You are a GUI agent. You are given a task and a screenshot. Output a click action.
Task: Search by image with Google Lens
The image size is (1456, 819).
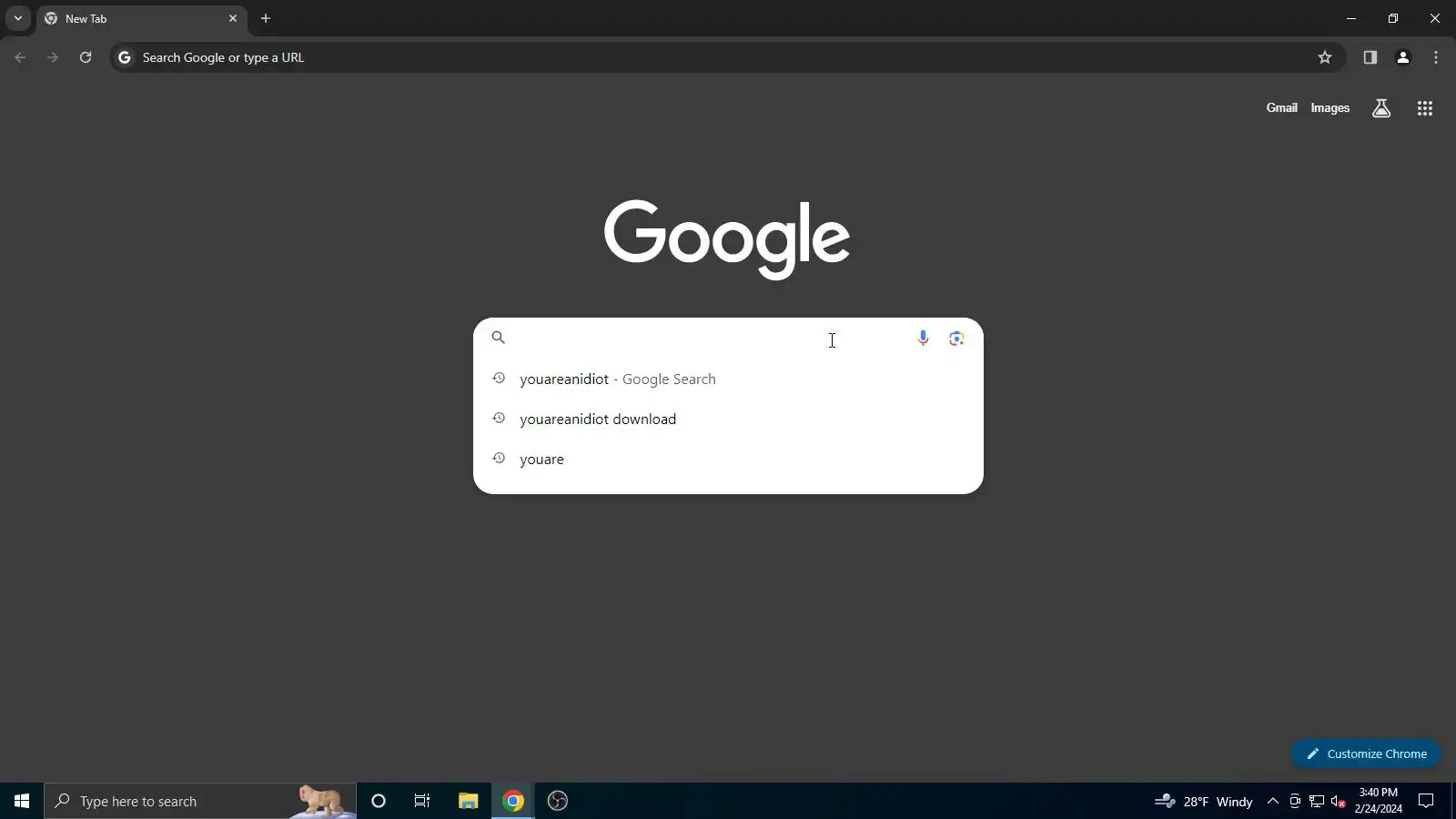tap(956, 338)
